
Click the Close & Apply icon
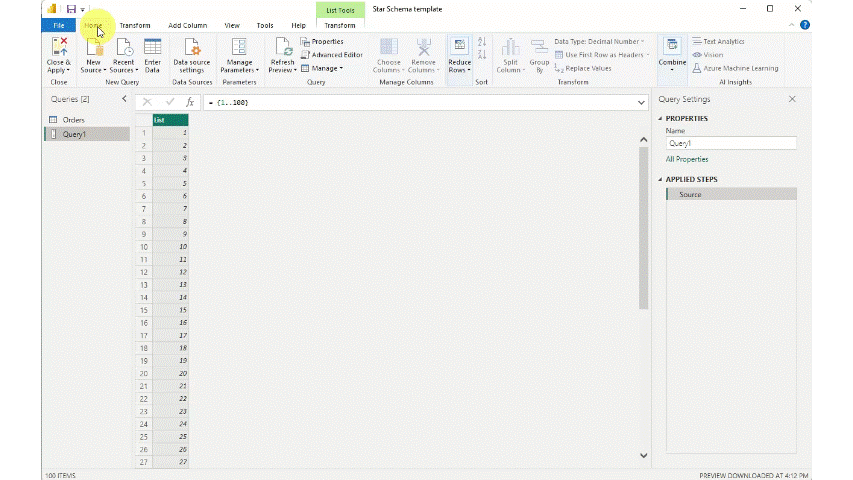tap(58, 48)
